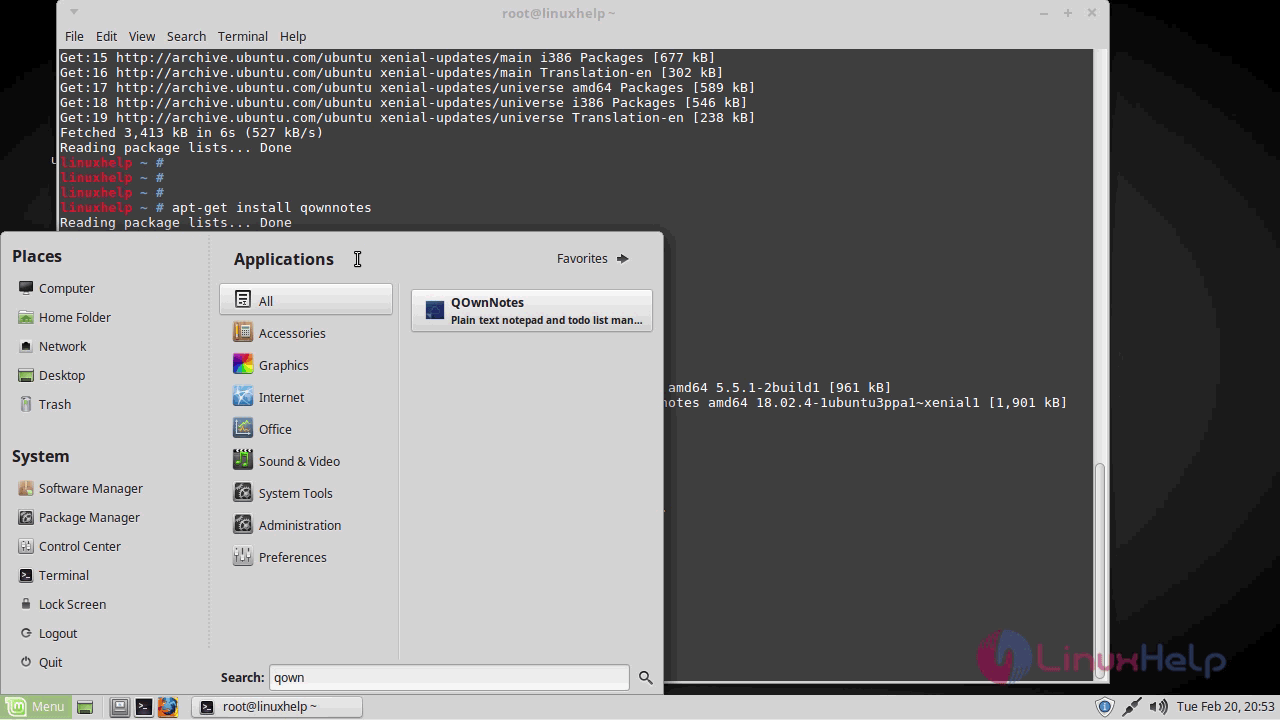The image size is (1280, 720).
Task: Open terminal window menu arrow in titlebar
Action: (x=74, y=13)
